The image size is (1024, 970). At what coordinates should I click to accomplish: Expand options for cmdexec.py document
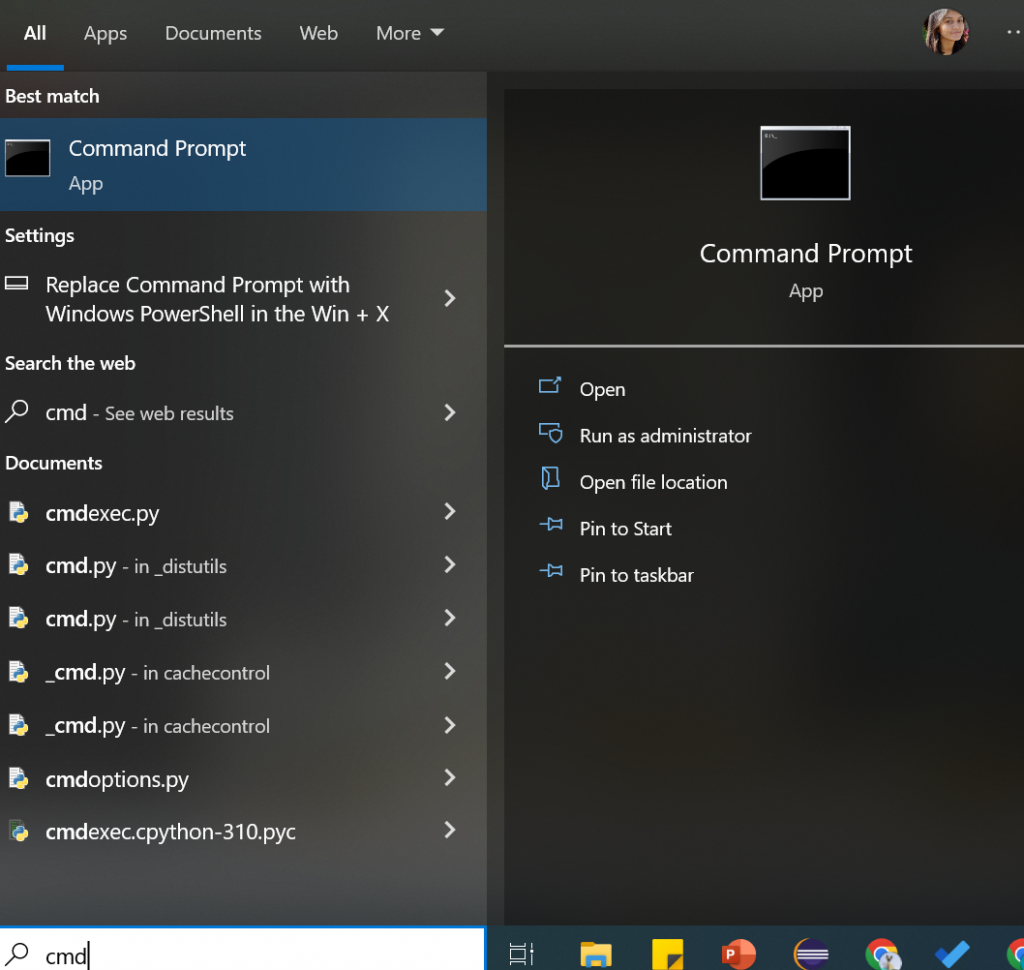tap(450, 512)
